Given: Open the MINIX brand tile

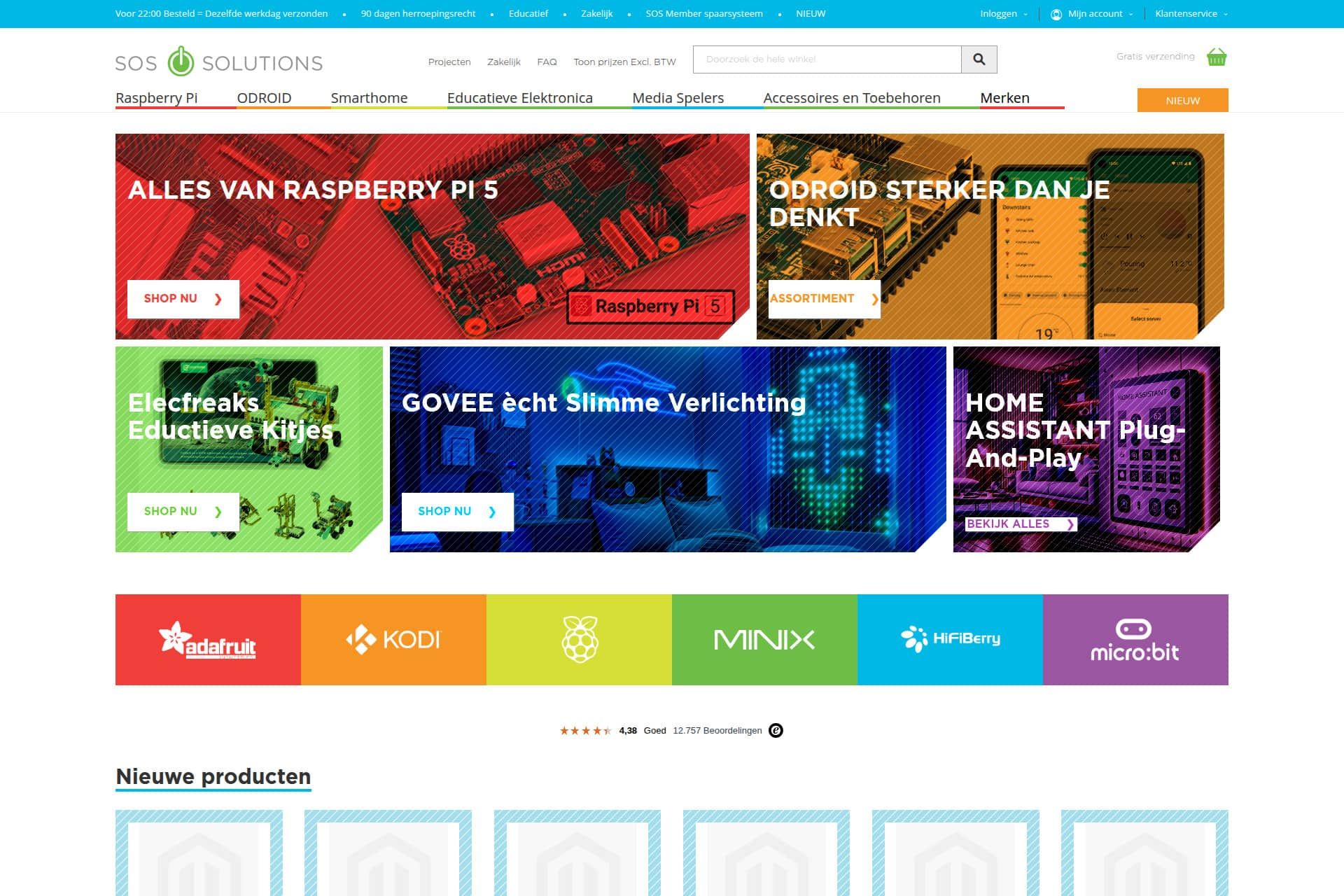Looking at the screenshot, I should pos(764,640).
